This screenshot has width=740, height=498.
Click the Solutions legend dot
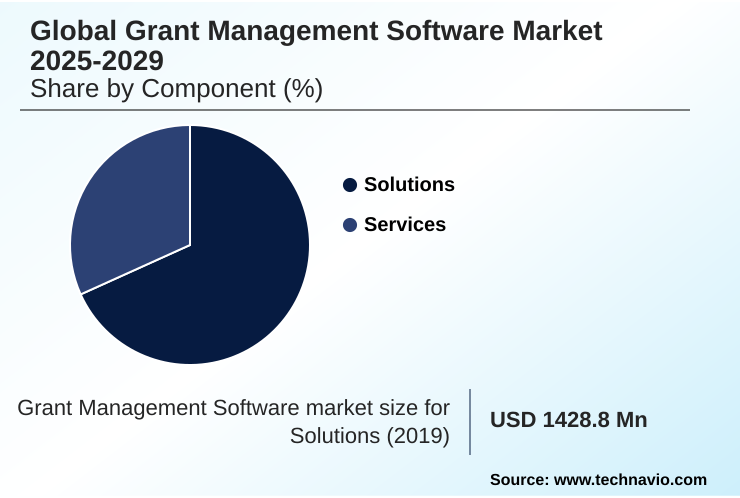[x=349, y=185]
